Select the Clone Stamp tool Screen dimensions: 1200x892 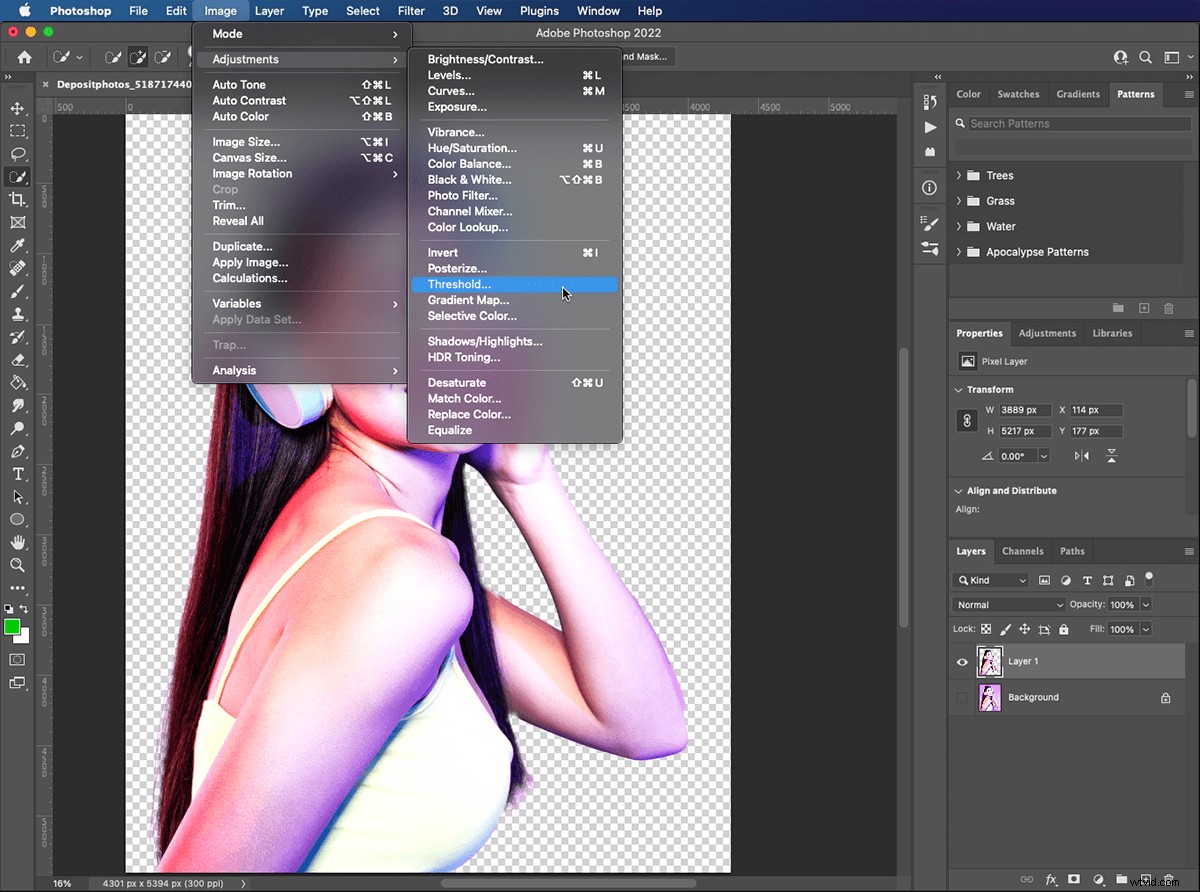(17, 314)
